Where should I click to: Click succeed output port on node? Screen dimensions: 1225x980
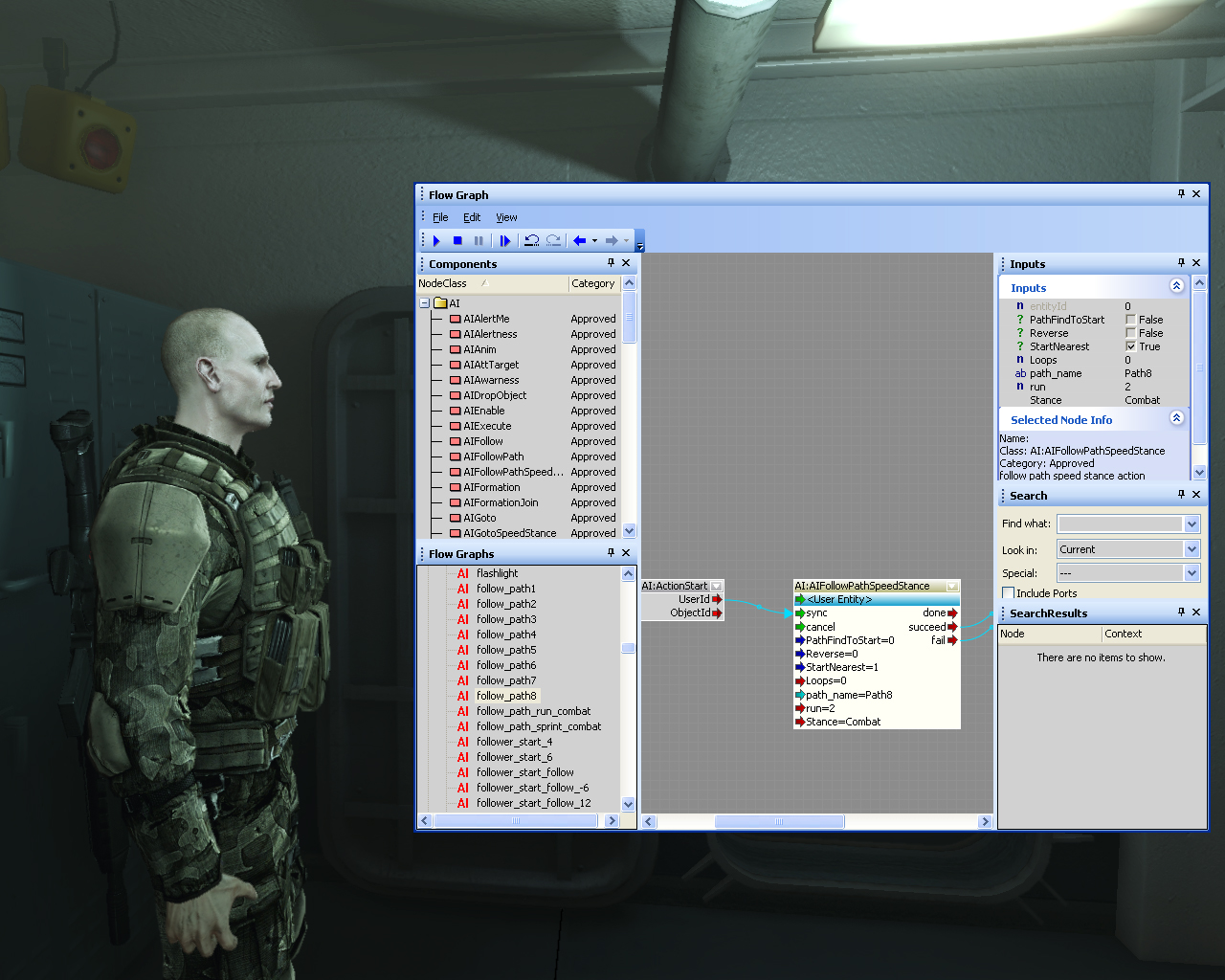click(952, 627)
